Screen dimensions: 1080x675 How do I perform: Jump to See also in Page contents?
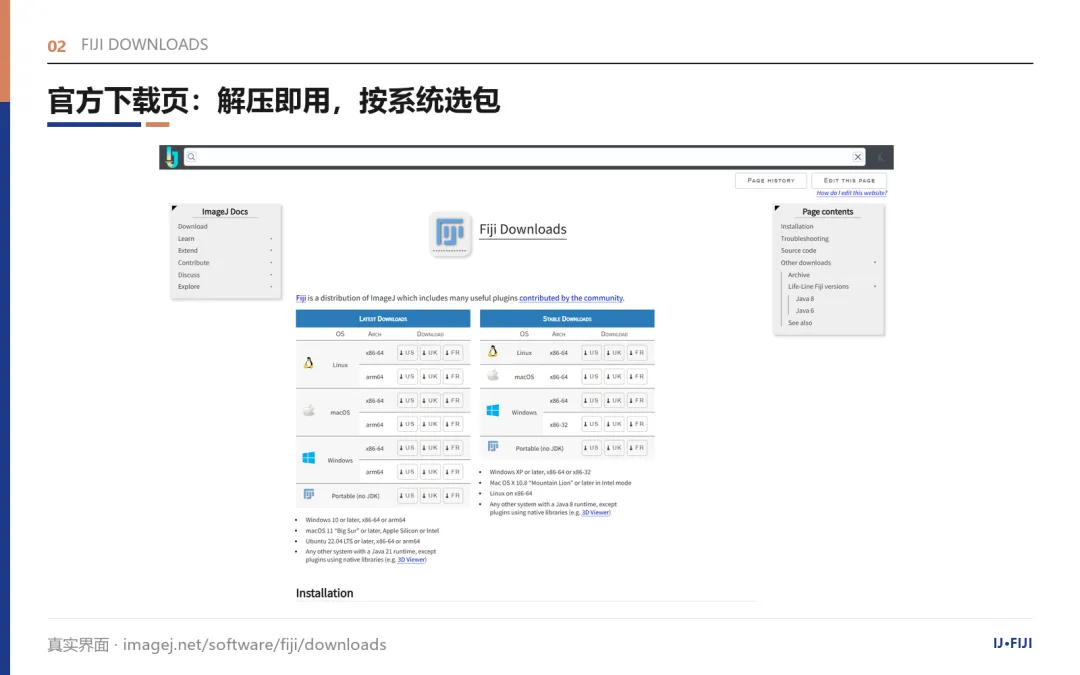point(800,323)
